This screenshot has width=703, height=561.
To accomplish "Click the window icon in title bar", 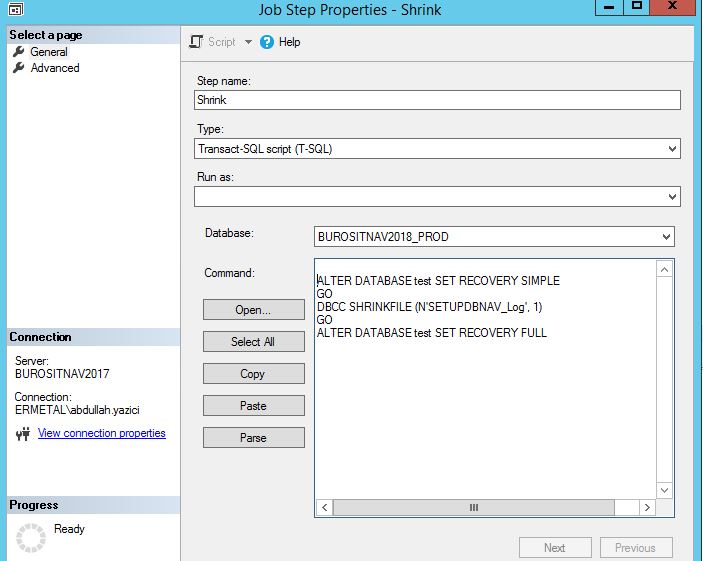I will 14,8.
